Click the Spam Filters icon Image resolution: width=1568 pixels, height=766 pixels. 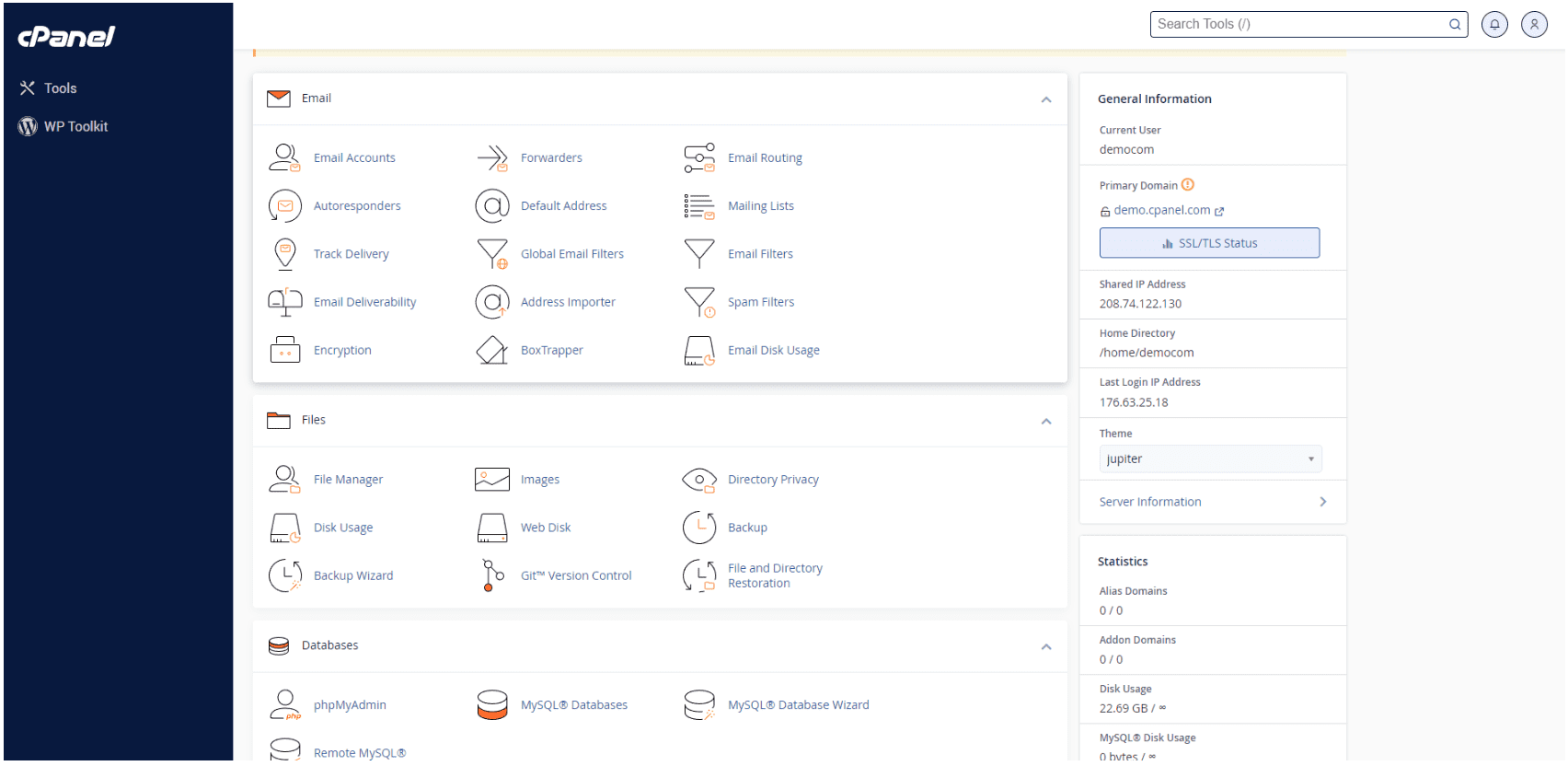click(699, 302)
